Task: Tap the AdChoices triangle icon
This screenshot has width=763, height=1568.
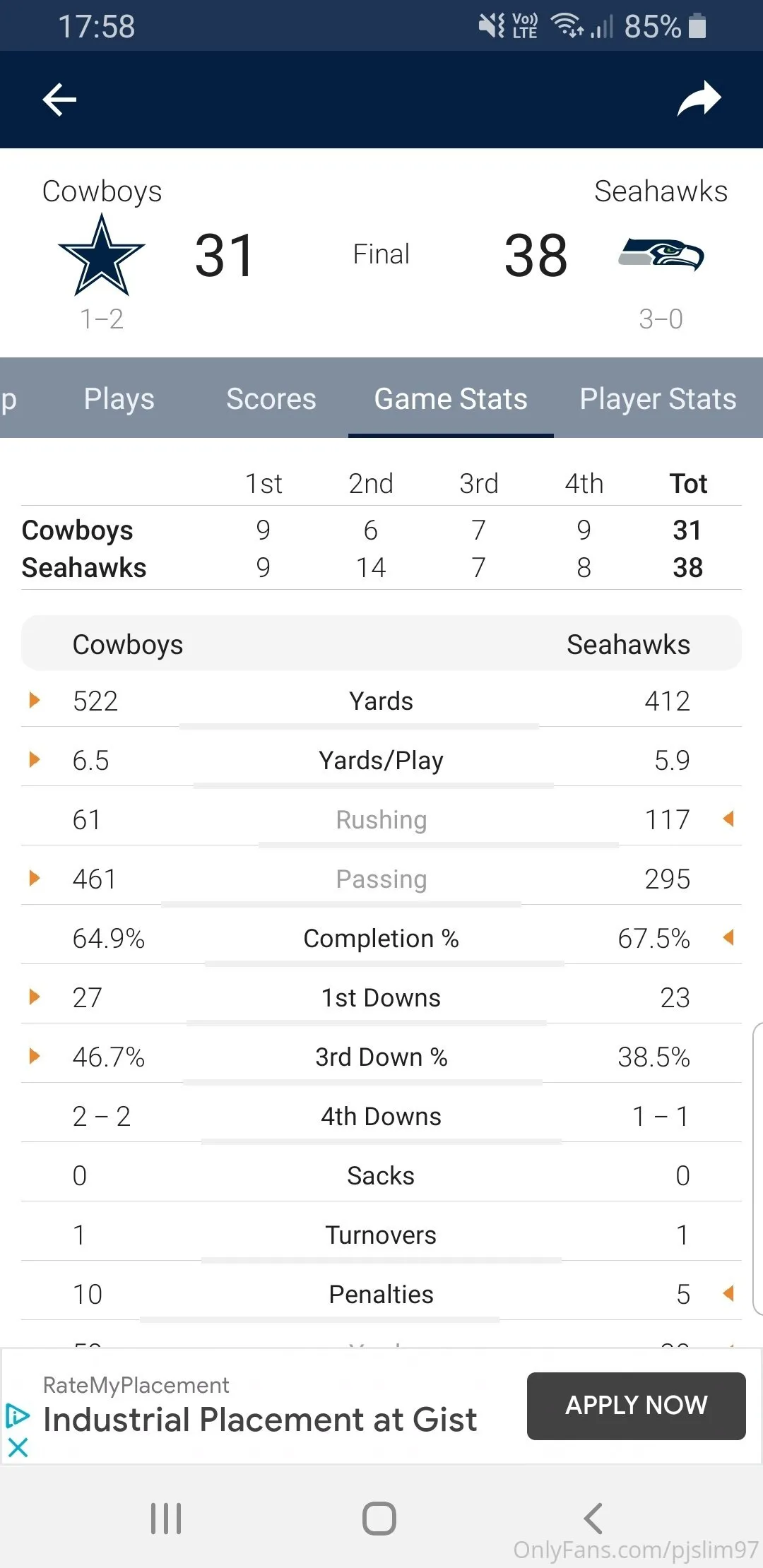Action: [x=18, y=1415]
